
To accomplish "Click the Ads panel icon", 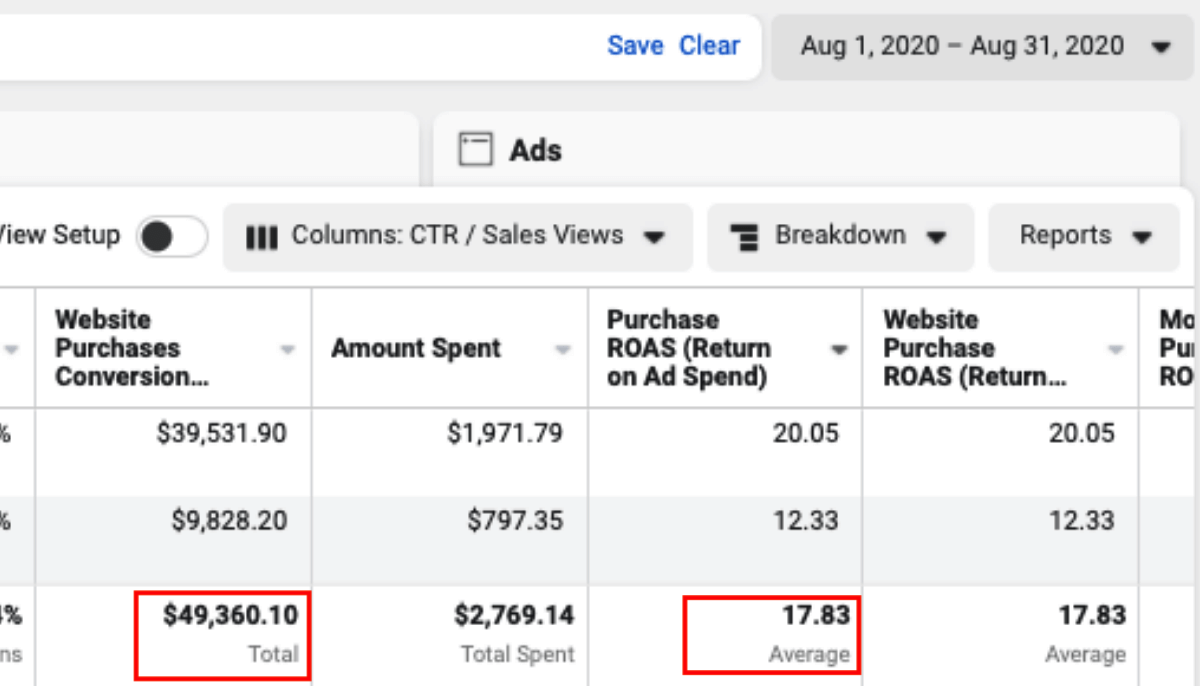I will (475, 150).
